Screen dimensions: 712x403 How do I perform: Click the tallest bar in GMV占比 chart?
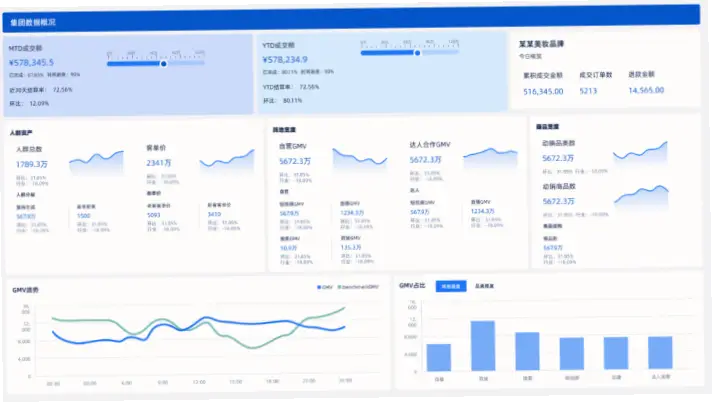click(x=483, y=346)
